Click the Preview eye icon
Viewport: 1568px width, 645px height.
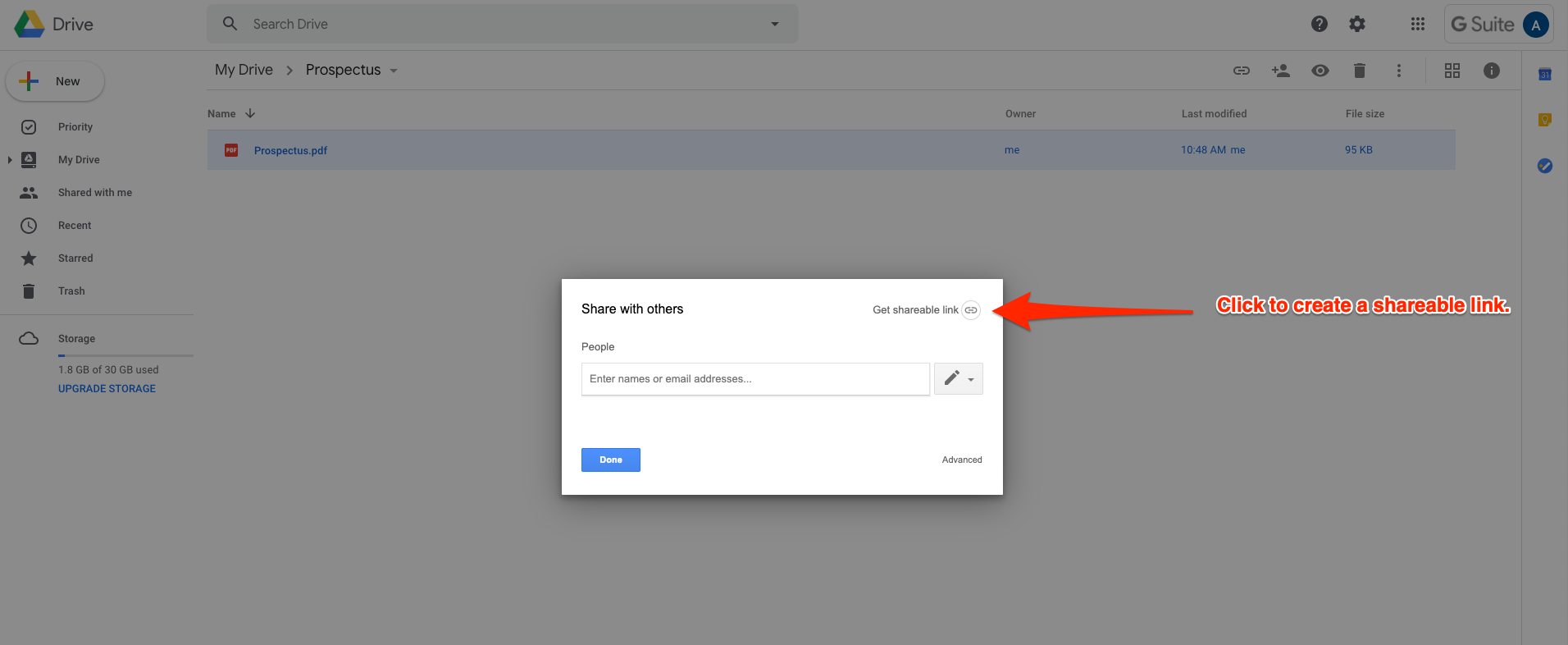coord(1320,71)
